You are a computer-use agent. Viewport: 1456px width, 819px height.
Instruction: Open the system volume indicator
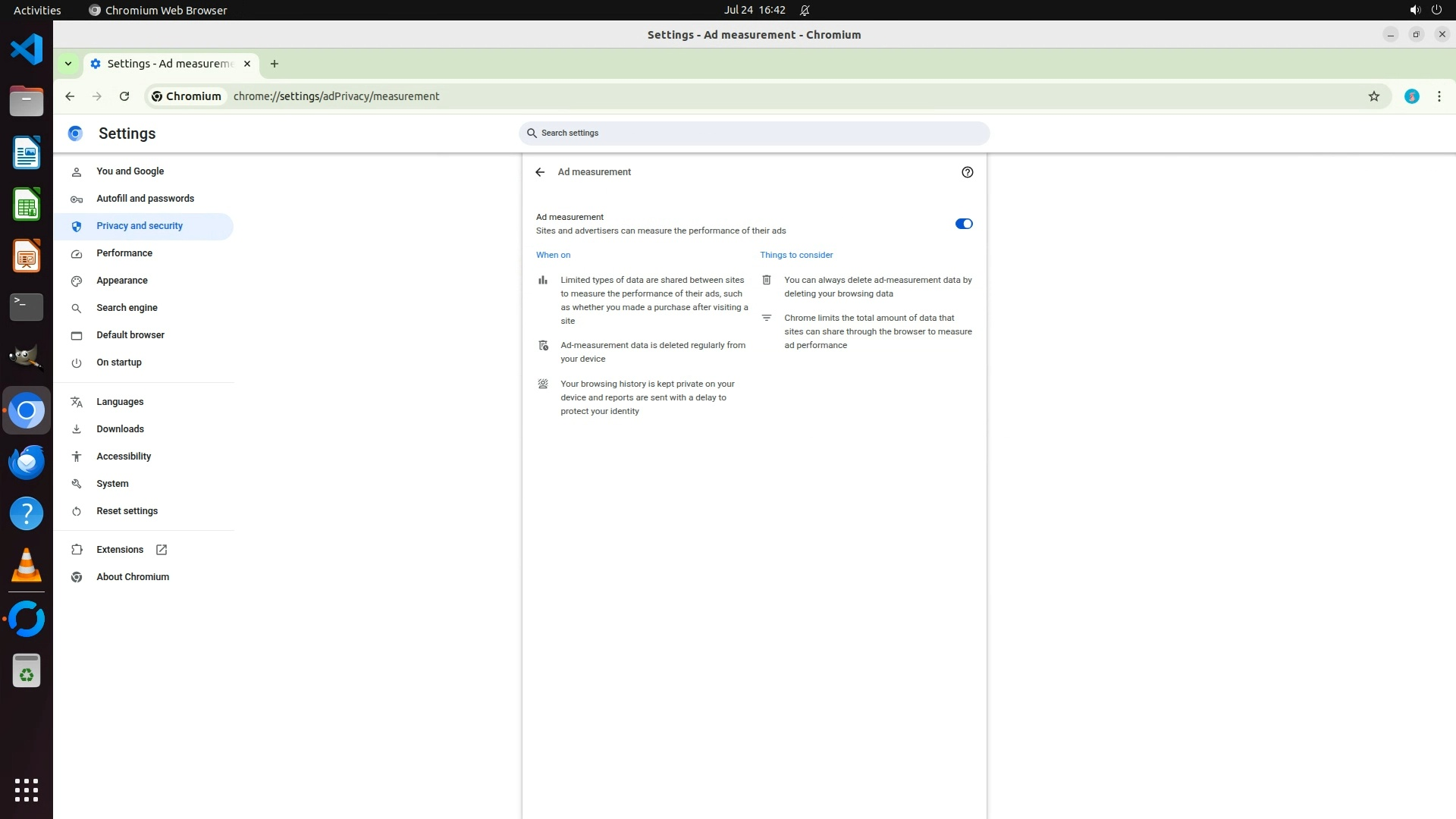(1414, 10)
